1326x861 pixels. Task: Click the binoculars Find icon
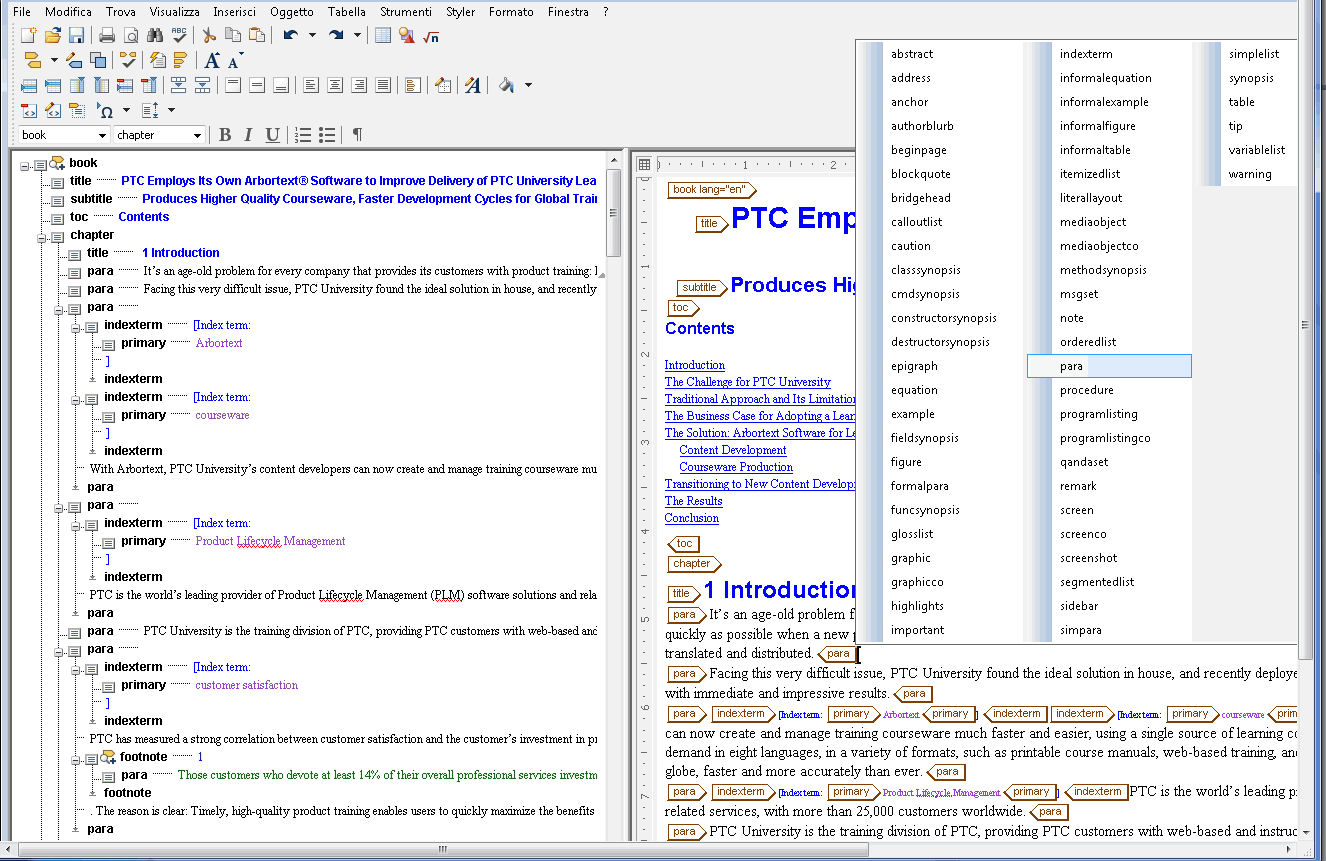(155, 36)
